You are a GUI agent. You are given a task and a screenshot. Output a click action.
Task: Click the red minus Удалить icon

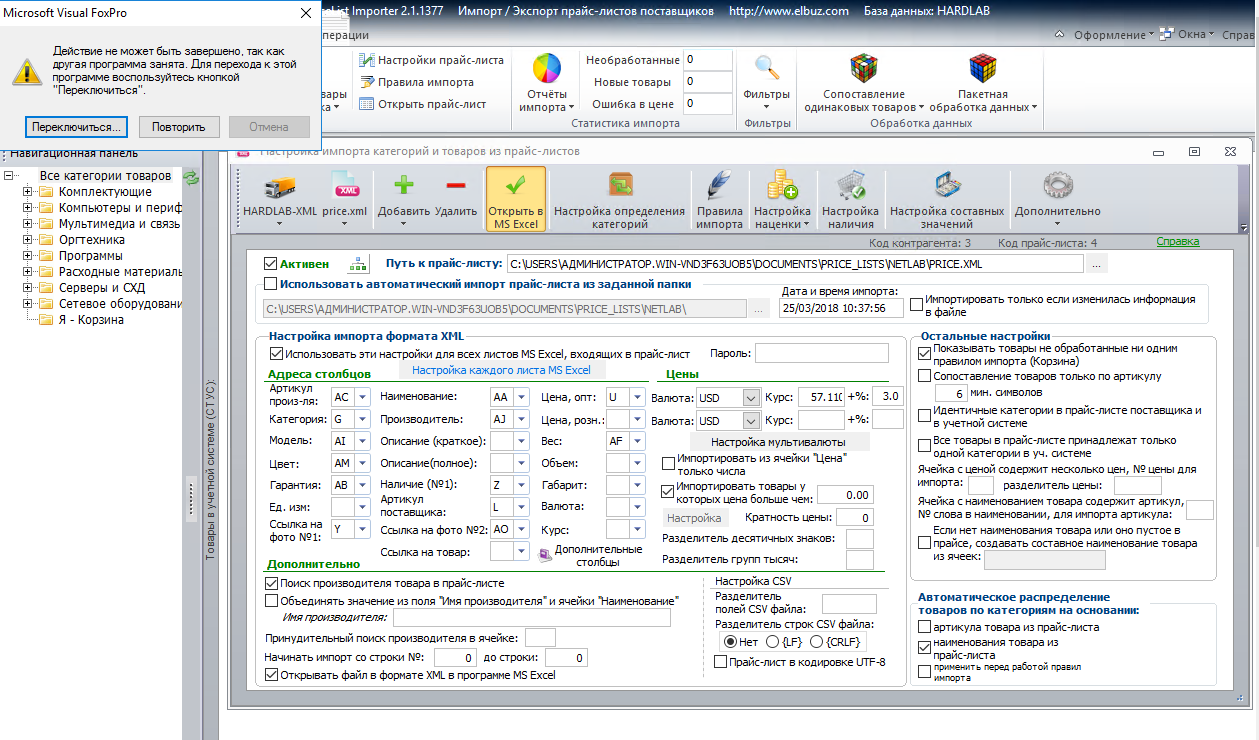pos(456,186)
